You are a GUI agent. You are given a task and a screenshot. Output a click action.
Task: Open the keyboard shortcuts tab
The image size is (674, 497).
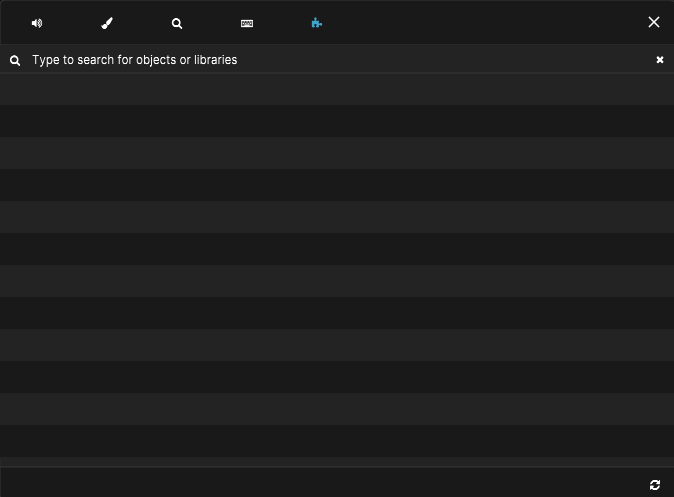(x=247, y=23)
